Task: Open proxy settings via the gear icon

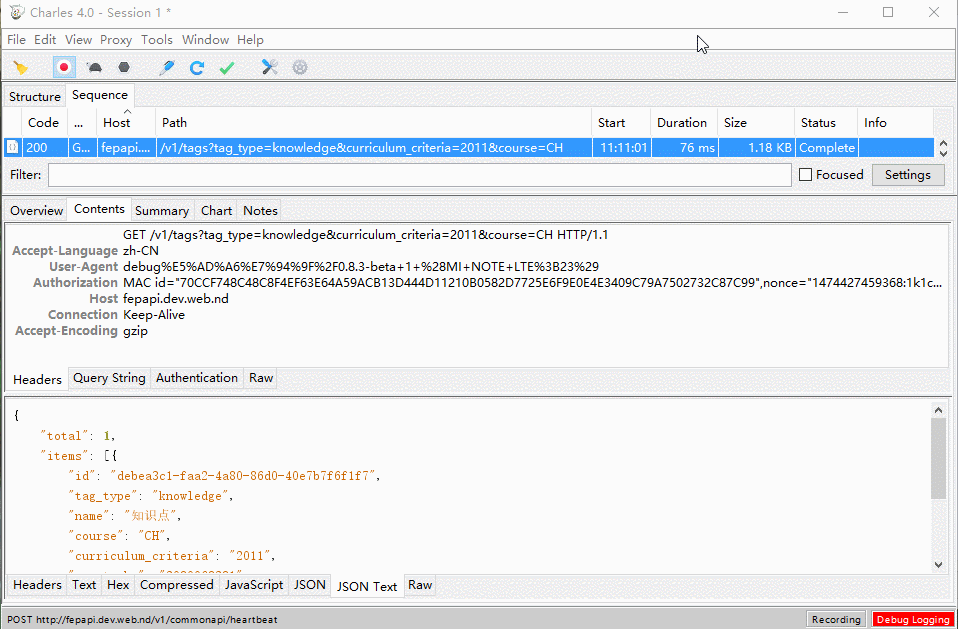Action: [299, 67]
